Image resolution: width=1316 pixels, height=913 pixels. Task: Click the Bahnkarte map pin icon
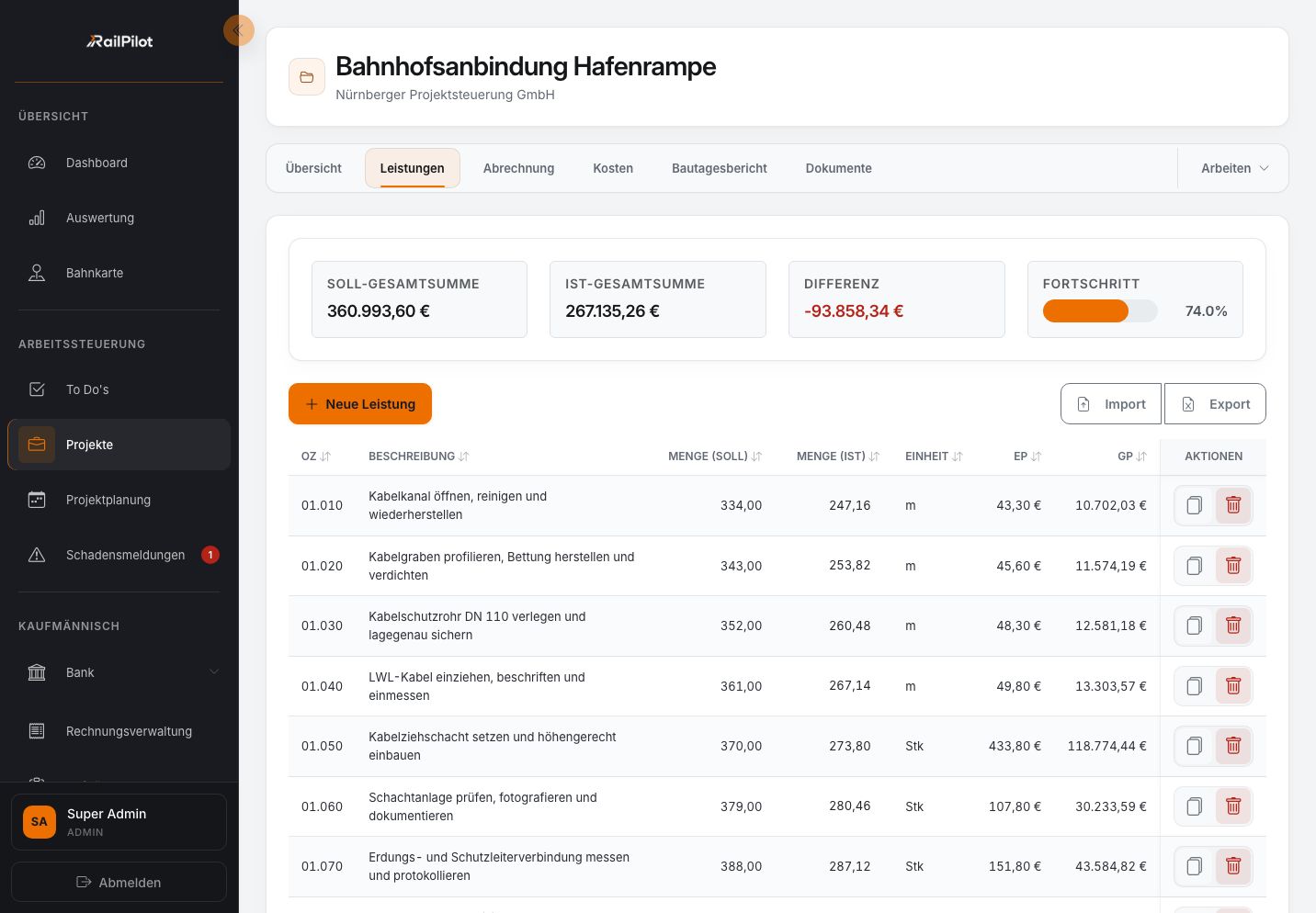coord(37,273)
